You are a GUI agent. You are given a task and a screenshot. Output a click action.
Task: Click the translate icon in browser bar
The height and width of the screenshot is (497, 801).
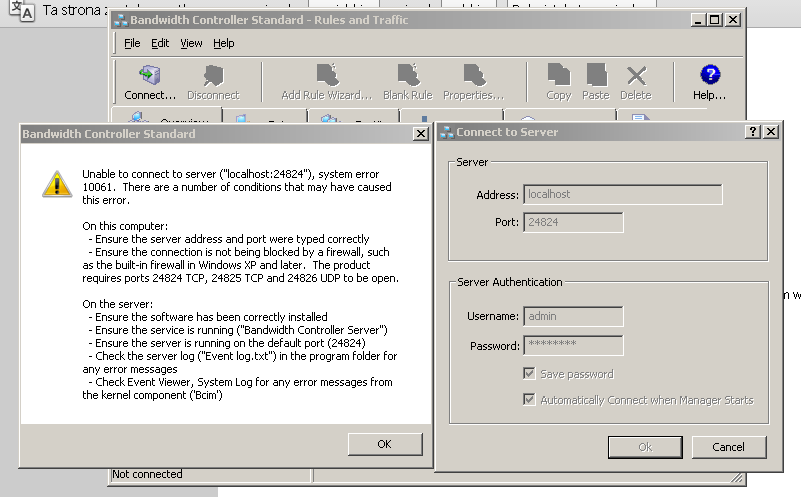(x=22, y=10)
